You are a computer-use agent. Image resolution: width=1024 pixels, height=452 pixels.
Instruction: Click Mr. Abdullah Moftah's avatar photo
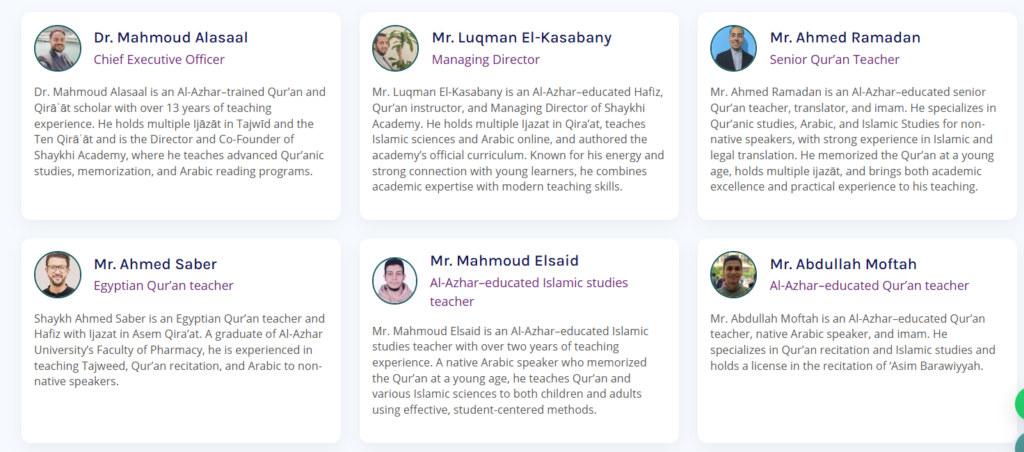pyautogui.click(x=733, y=274)
